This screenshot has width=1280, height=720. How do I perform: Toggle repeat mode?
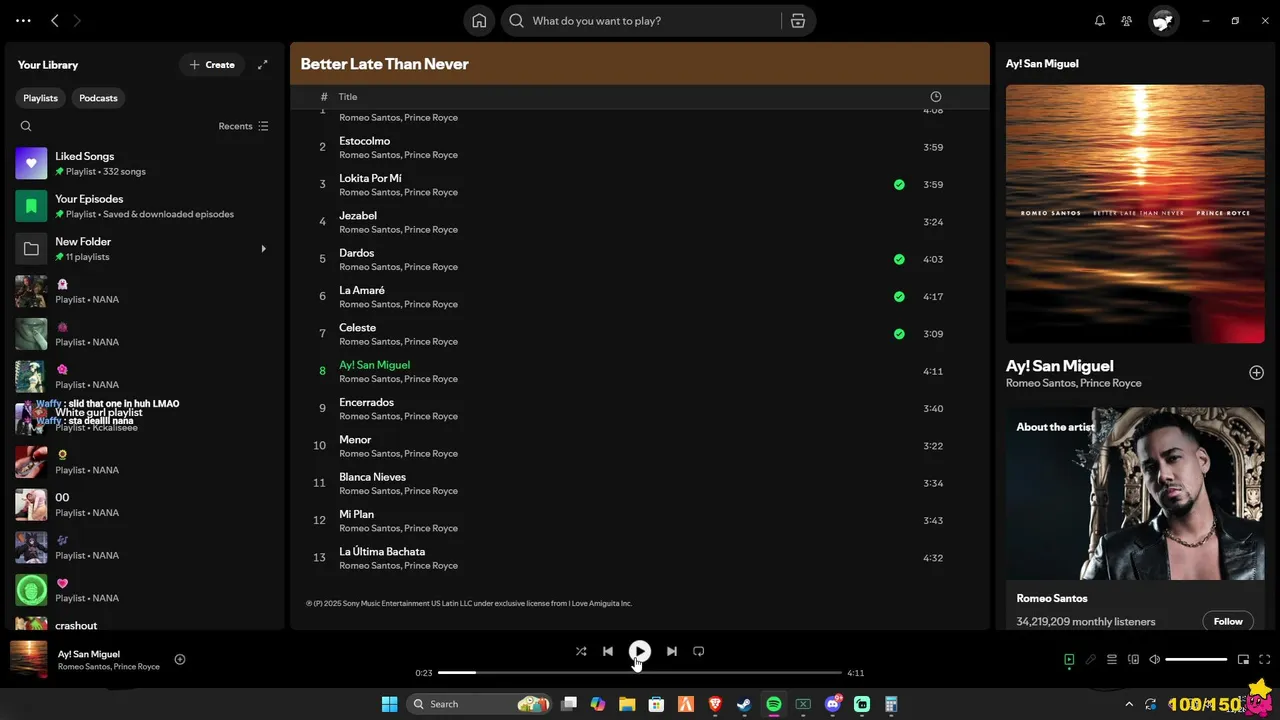[699, 652]
